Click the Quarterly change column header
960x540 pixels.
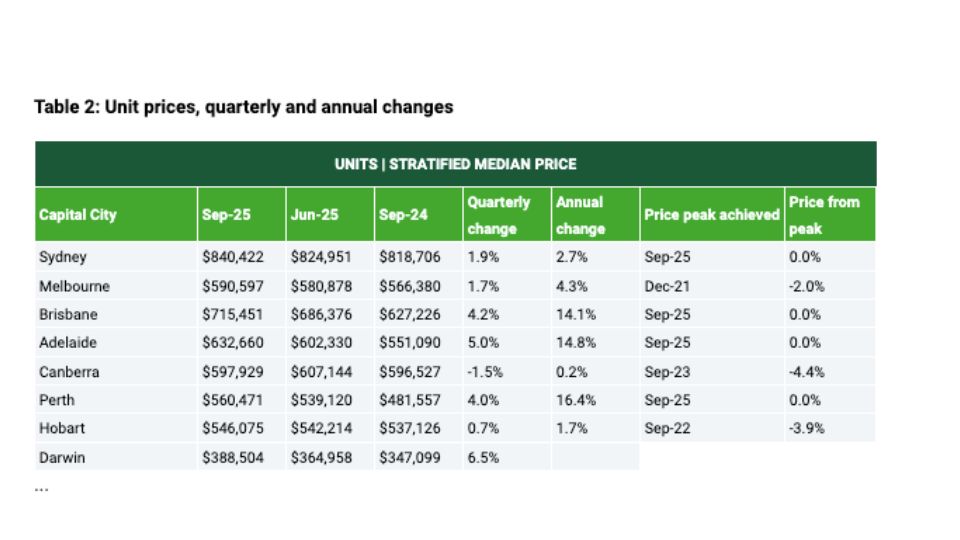coord(498,215)
